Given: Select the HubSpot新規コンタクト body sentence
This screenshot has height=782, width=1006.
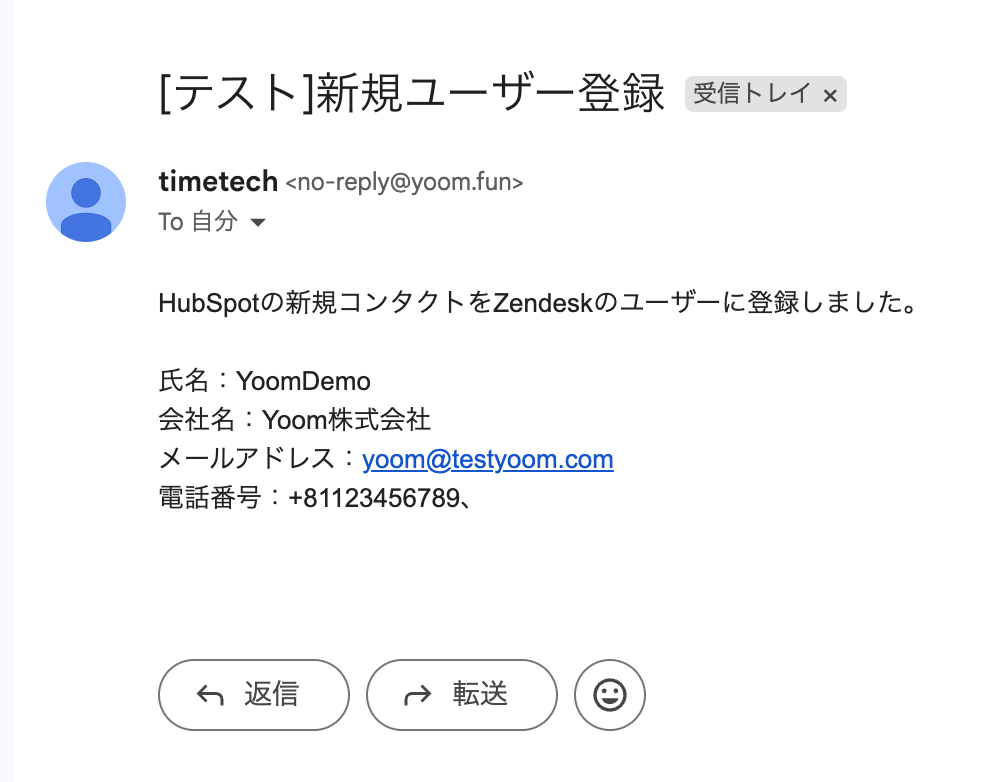Looking at the screenshot, I should [x=538, y=303].
